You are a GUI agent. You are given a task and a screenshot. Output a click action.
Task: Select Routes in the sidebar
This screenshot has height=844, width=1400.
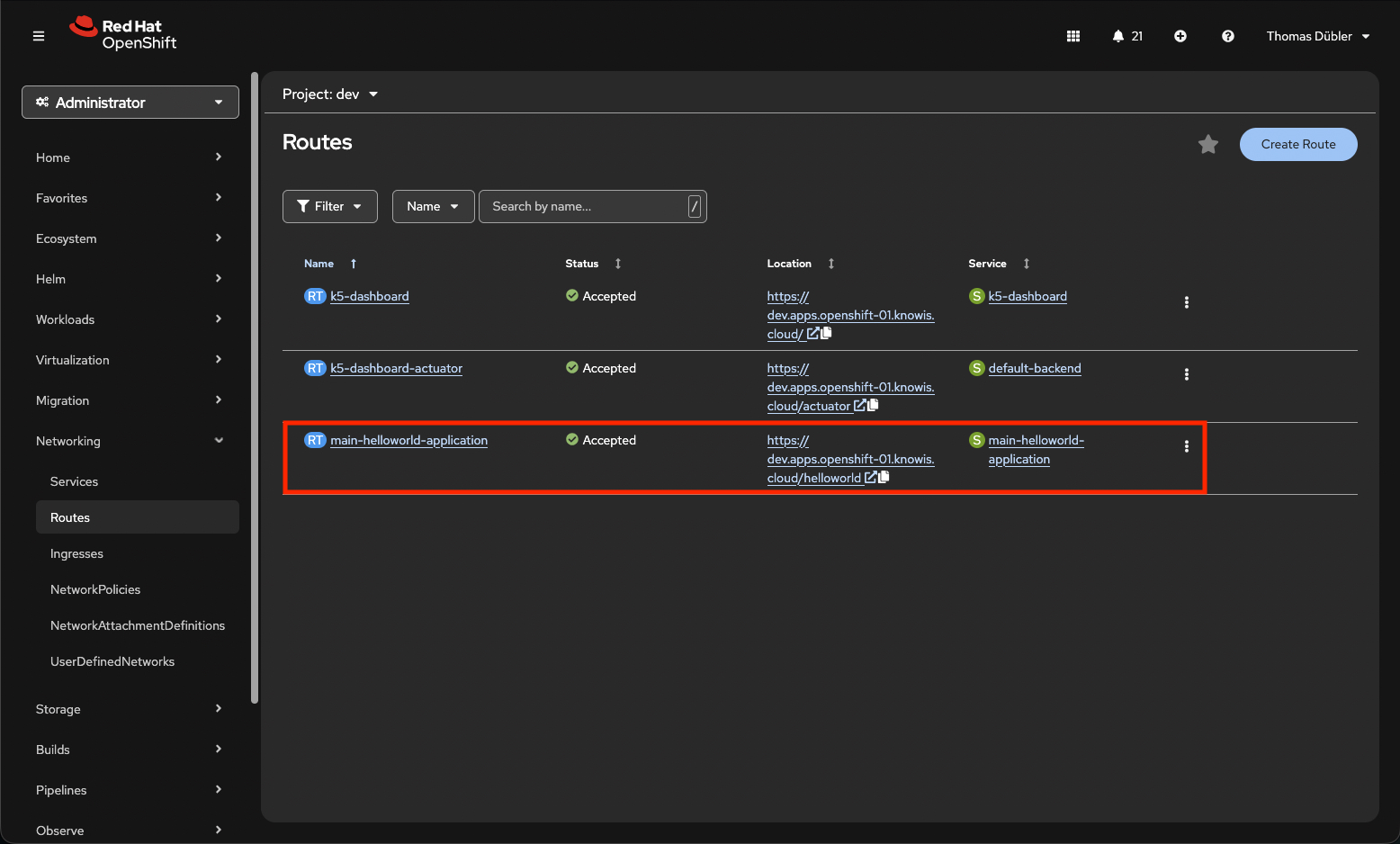138,517
